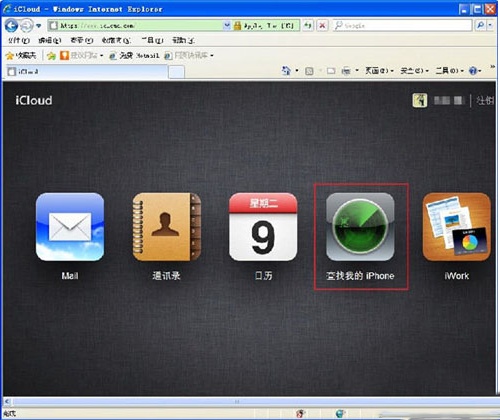The height and width of the screenshot is (420, 500).
Task: Click the Home icon in command bar
Action: click(286, 71)
